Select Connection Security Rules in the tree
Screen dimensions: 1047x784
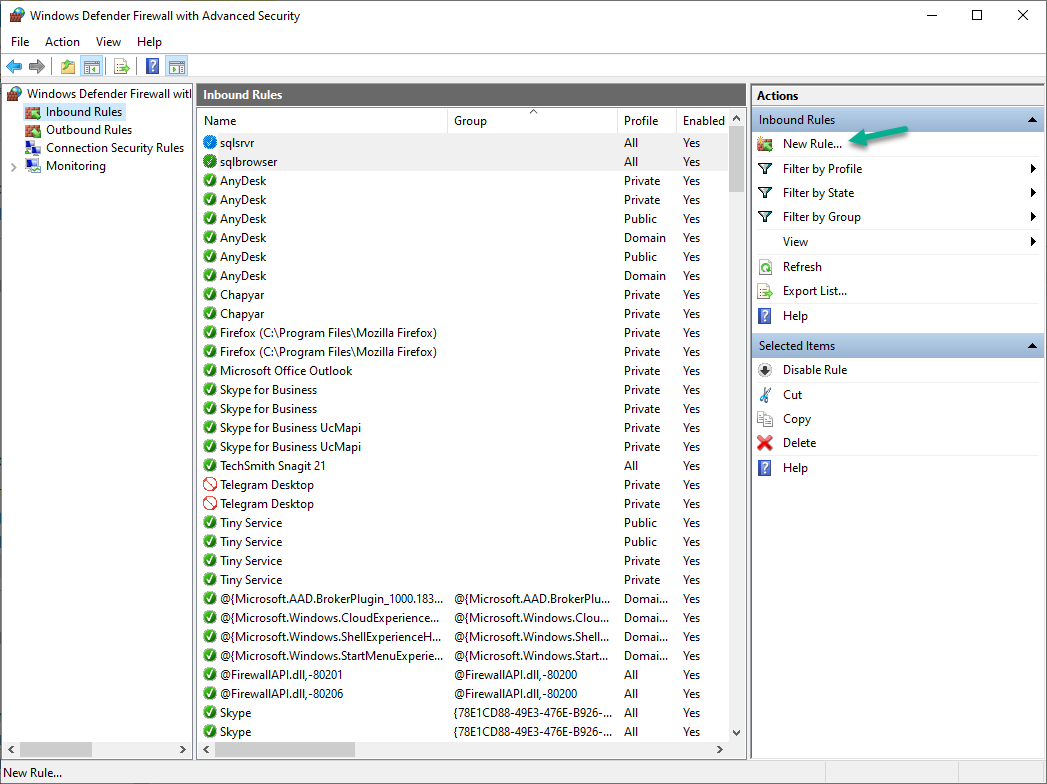(x=115, y=148)
